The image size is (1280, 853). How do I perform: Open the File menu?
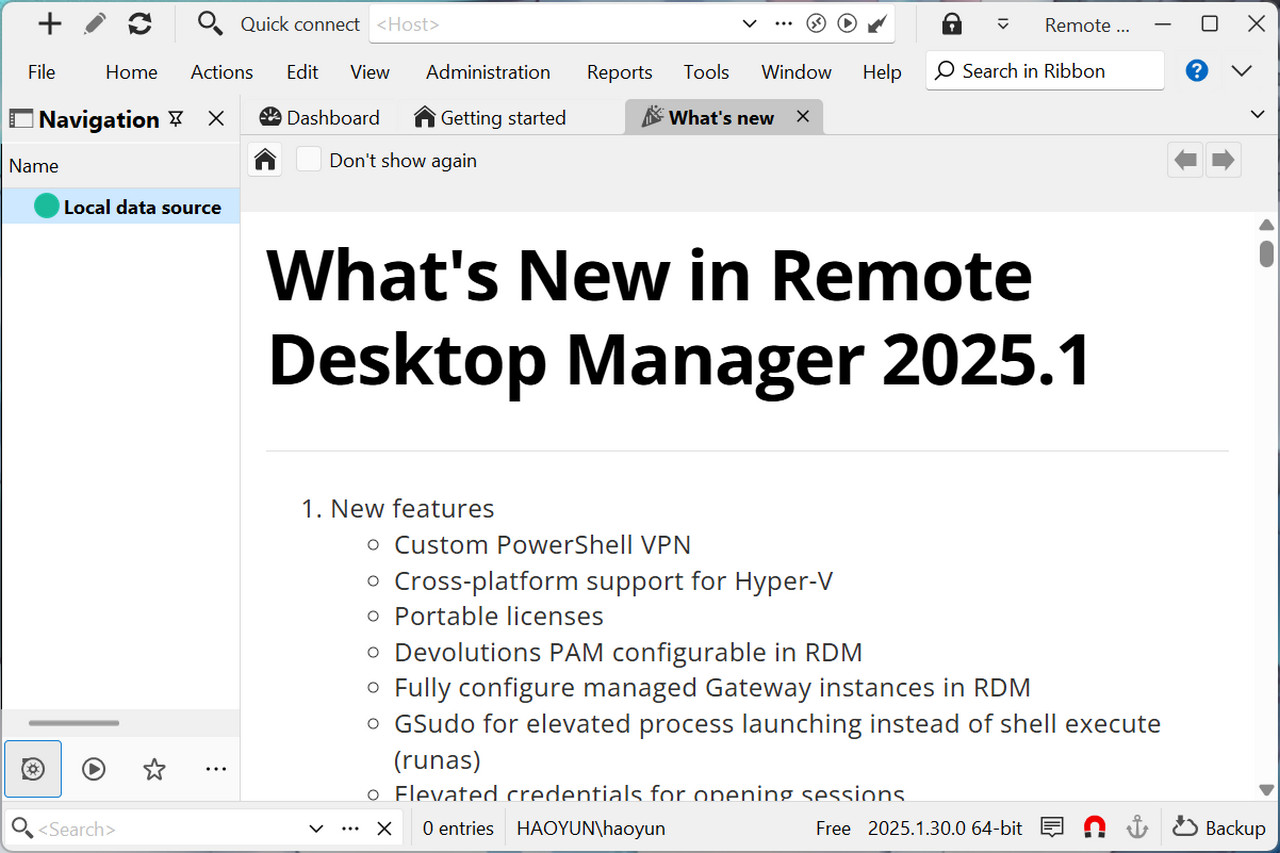pyautogui.click(x=42, y=72)
